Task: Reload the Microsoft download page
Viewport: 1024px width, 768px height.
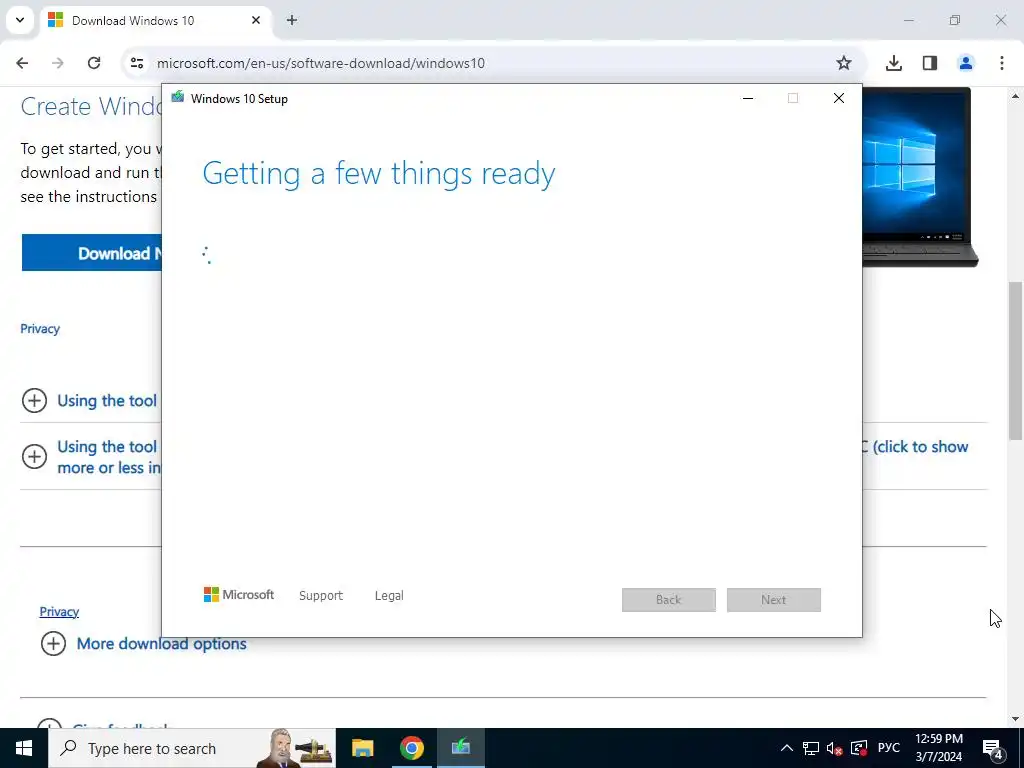Action: (94, 63)
